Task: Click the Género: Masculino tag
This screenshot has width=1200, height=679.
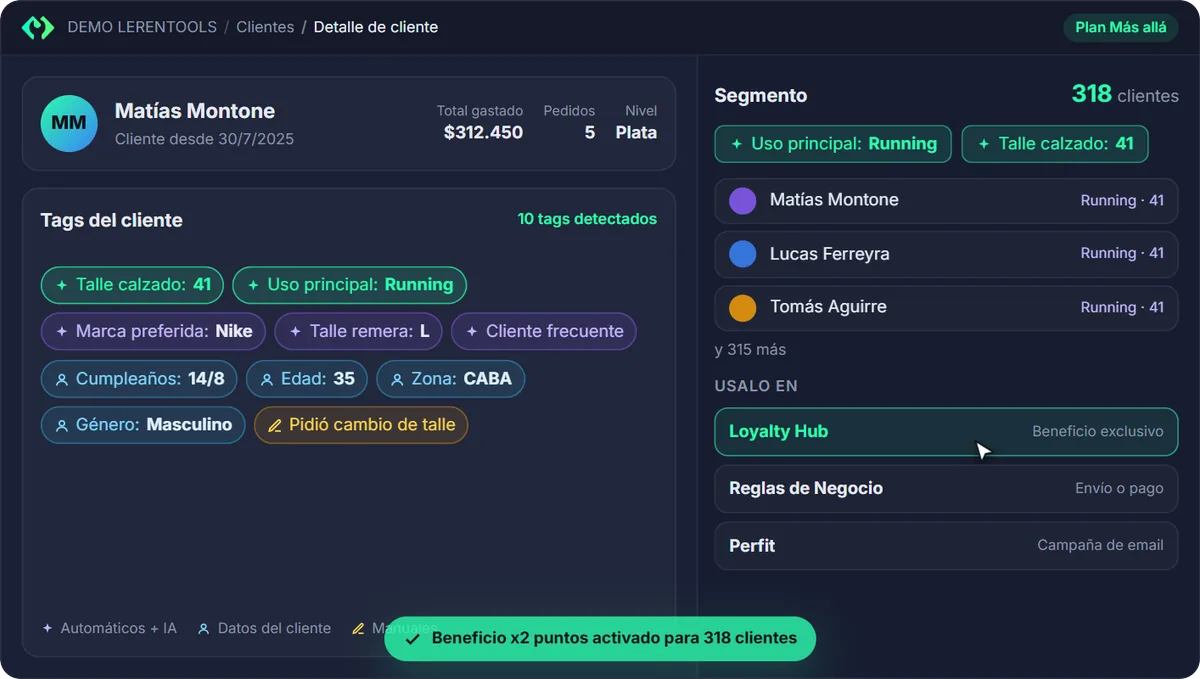Action: tap(143, 425)
